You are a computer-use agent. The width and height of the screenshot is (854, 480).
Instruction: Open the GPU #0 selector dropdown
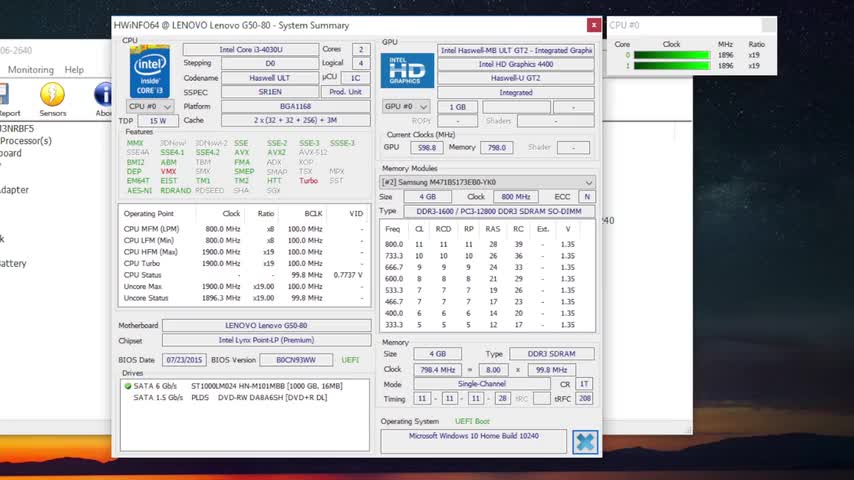(406, 107)
